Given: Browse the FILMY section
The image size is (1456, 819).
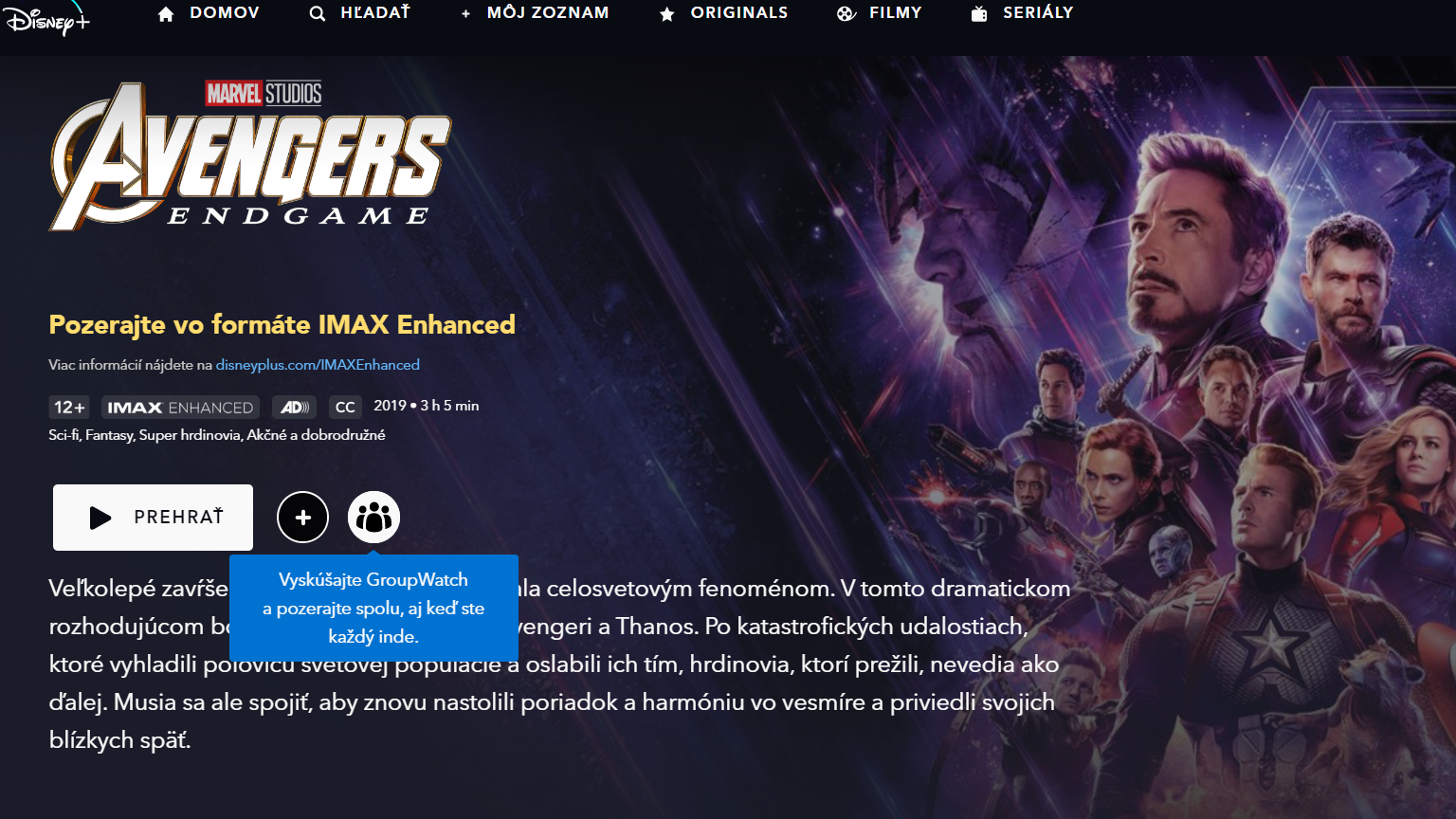Looking at the screenshot, I should 896,13.
